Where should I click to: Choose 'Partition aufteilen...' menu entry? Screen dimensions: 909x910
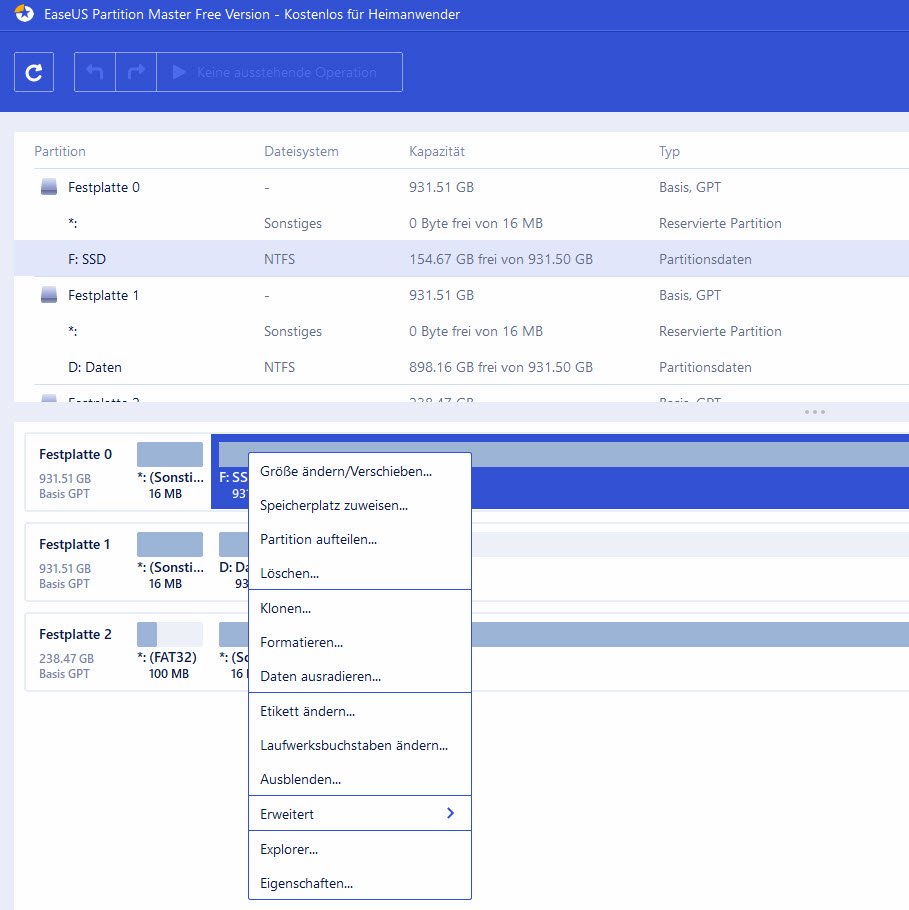pyautogui.click(x=318, y=539)
